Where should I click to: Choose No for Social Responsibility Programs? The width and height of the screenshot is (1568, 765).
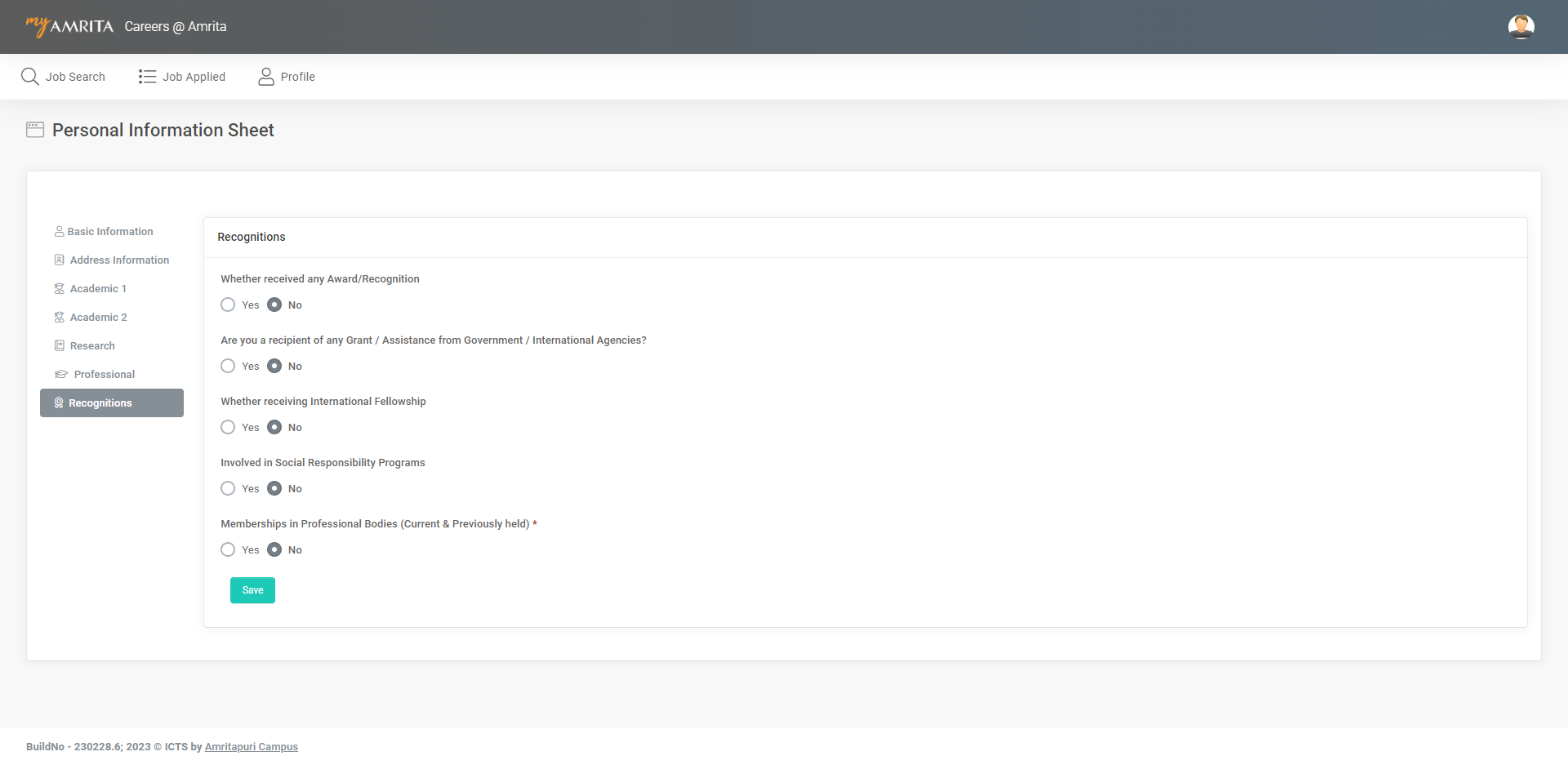point(274,489)
